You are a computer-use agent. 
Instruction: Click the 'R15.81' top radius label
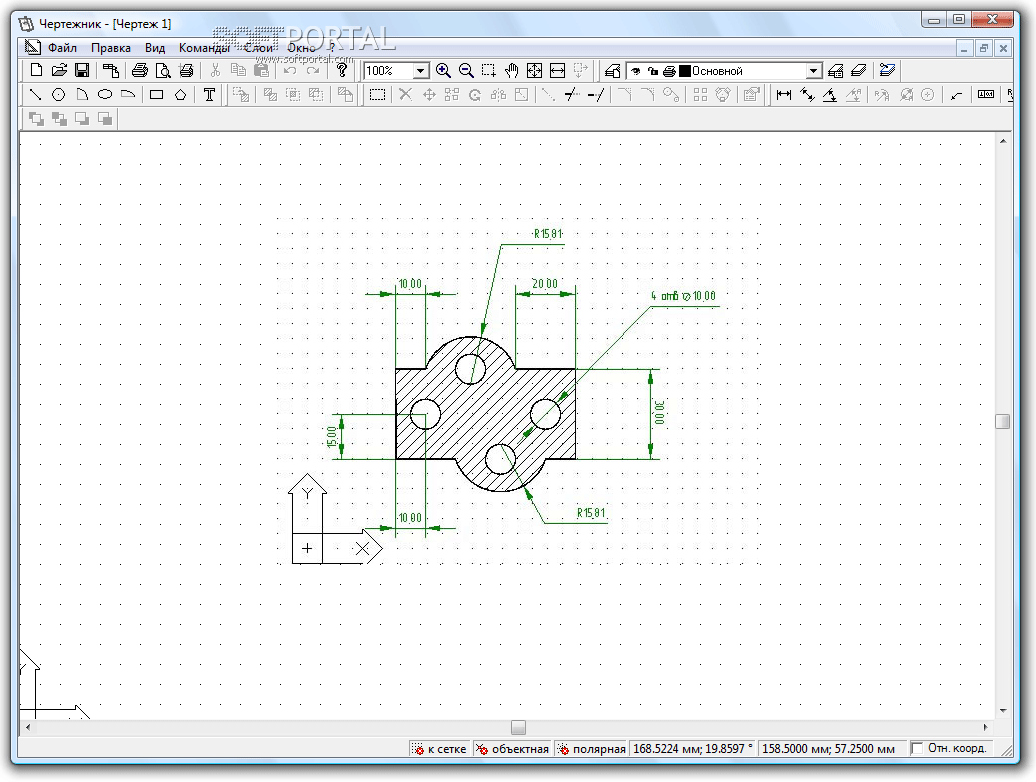(548, 234)
